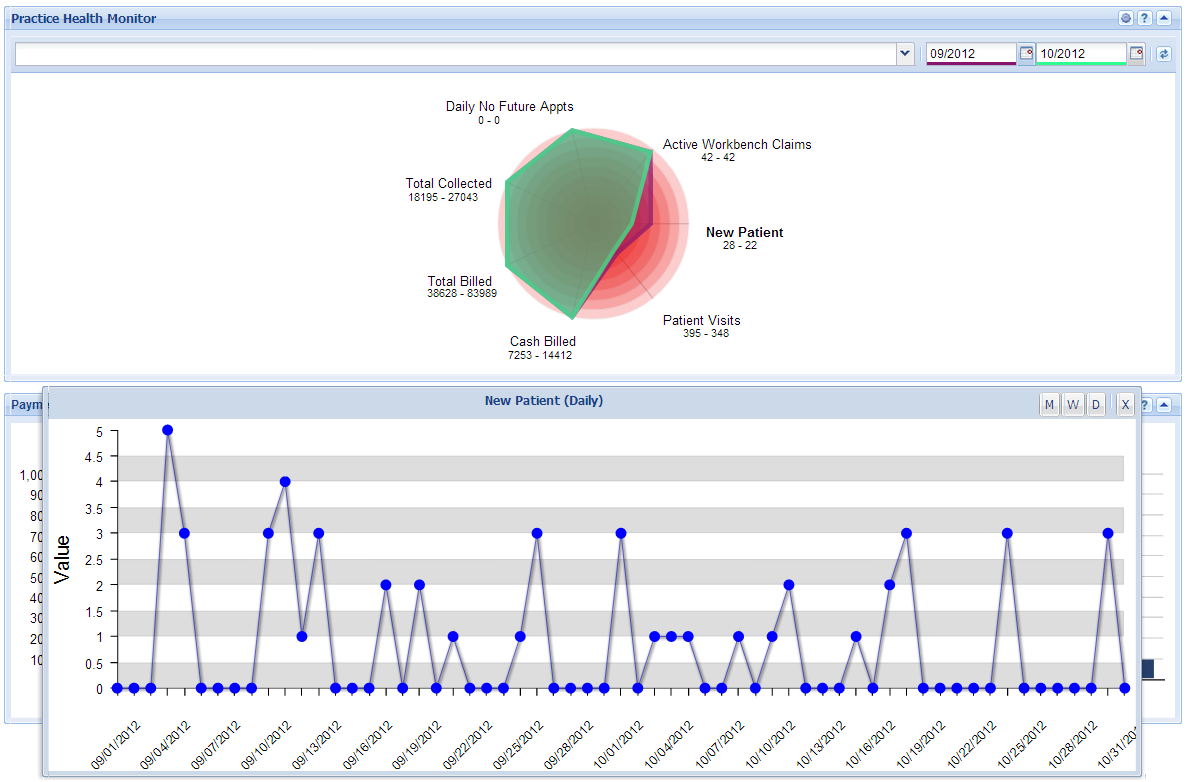The width and height of the screenshot is (1191, 782).
Task: Expand the wide filter dropdown arrow
Action: [x=905, y=54]
